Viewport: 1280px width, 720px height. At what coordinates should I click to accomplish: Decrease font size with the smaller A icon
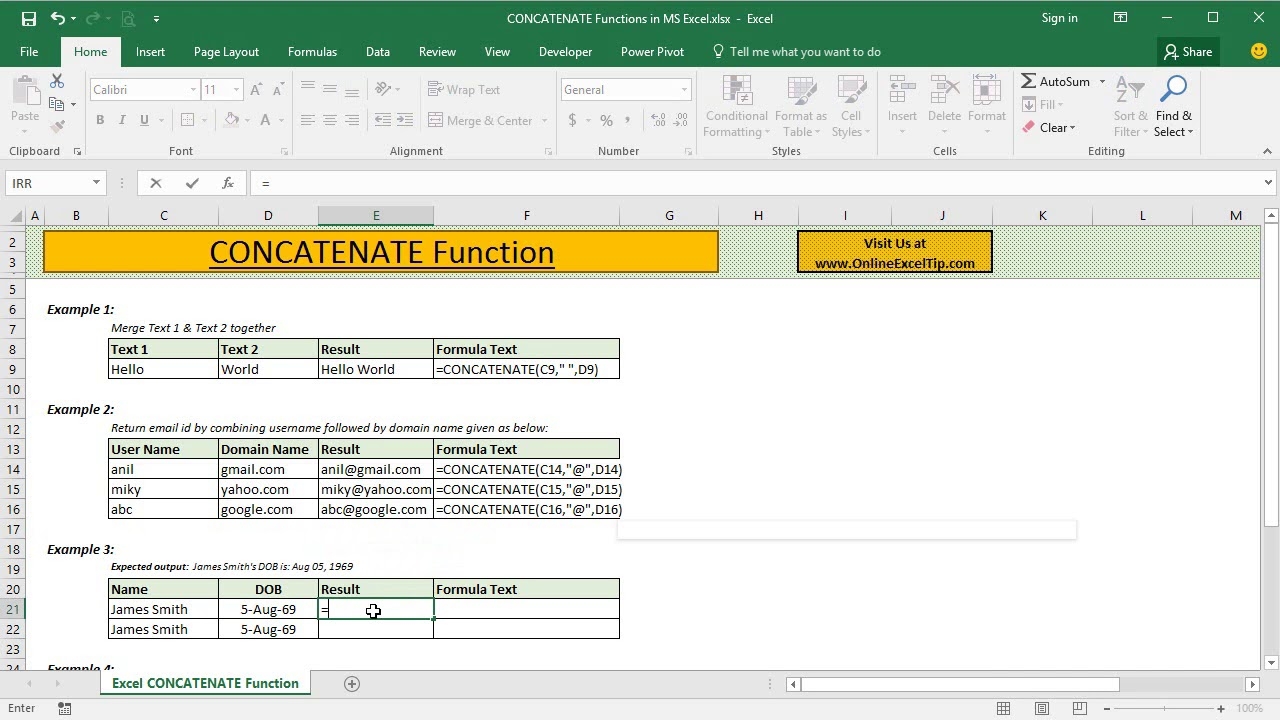click(277, 90)
